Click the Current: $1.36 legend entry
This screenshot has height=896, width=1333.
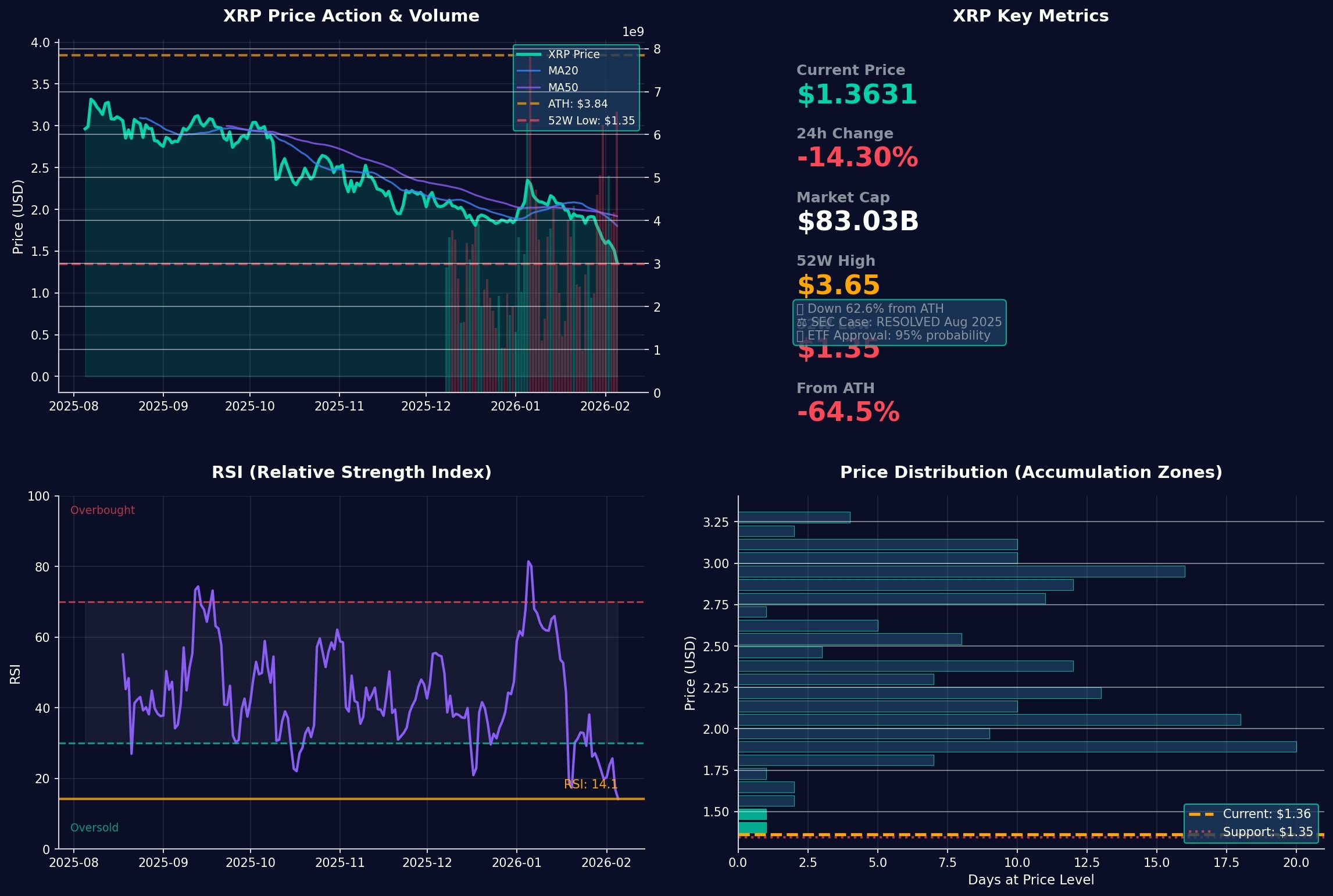pos(1266,814)
